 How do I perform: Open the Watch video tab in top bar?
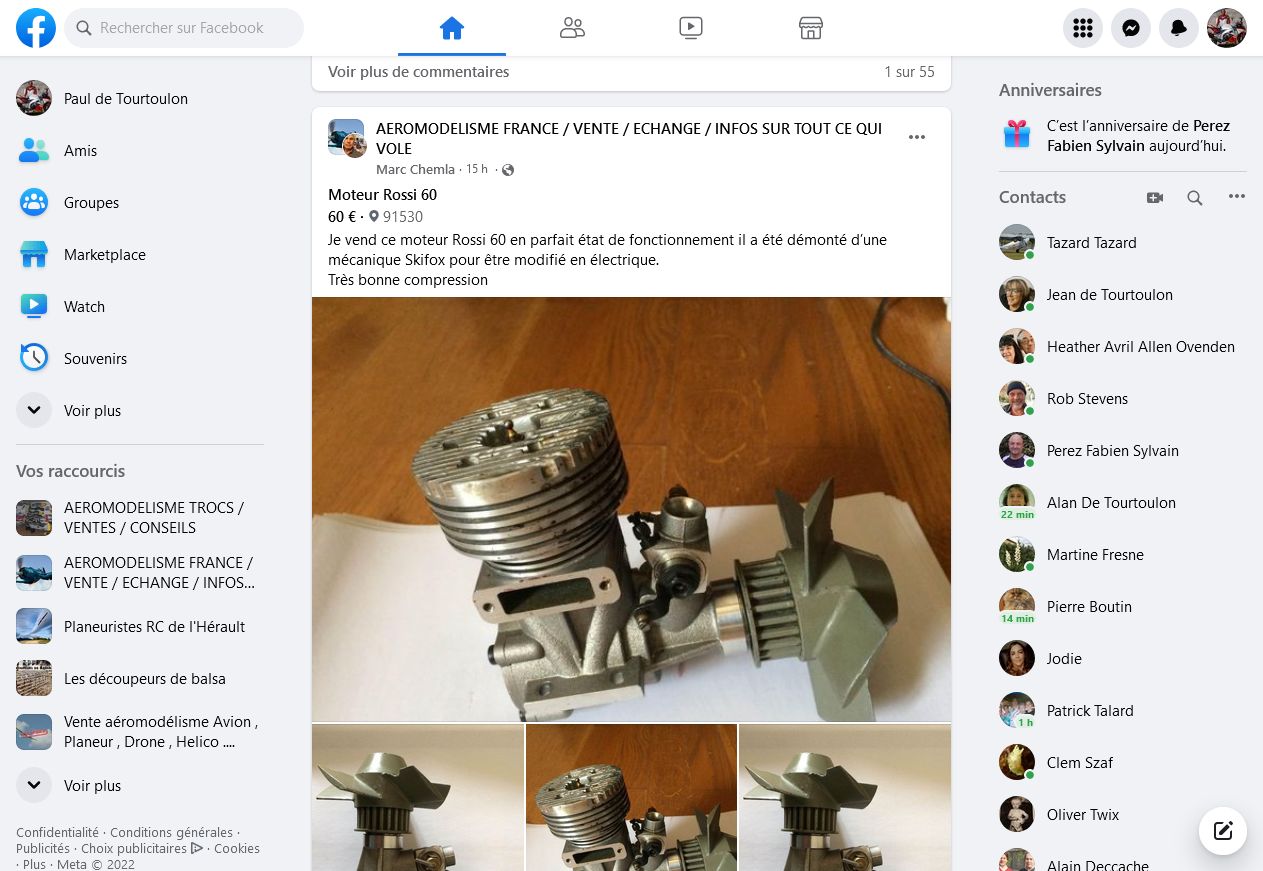coord(691,28)
